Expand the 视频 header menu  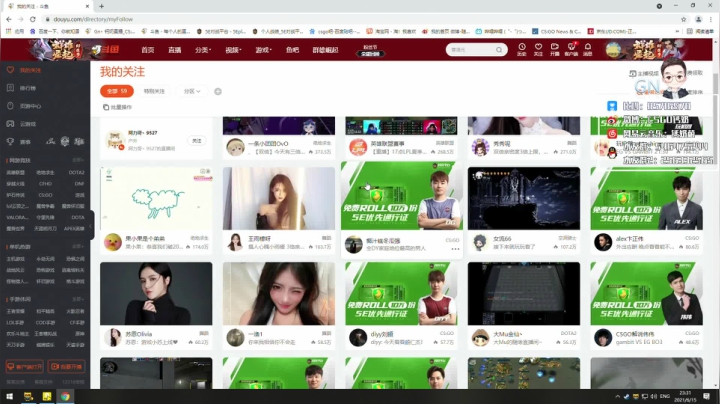coord(233,50)
